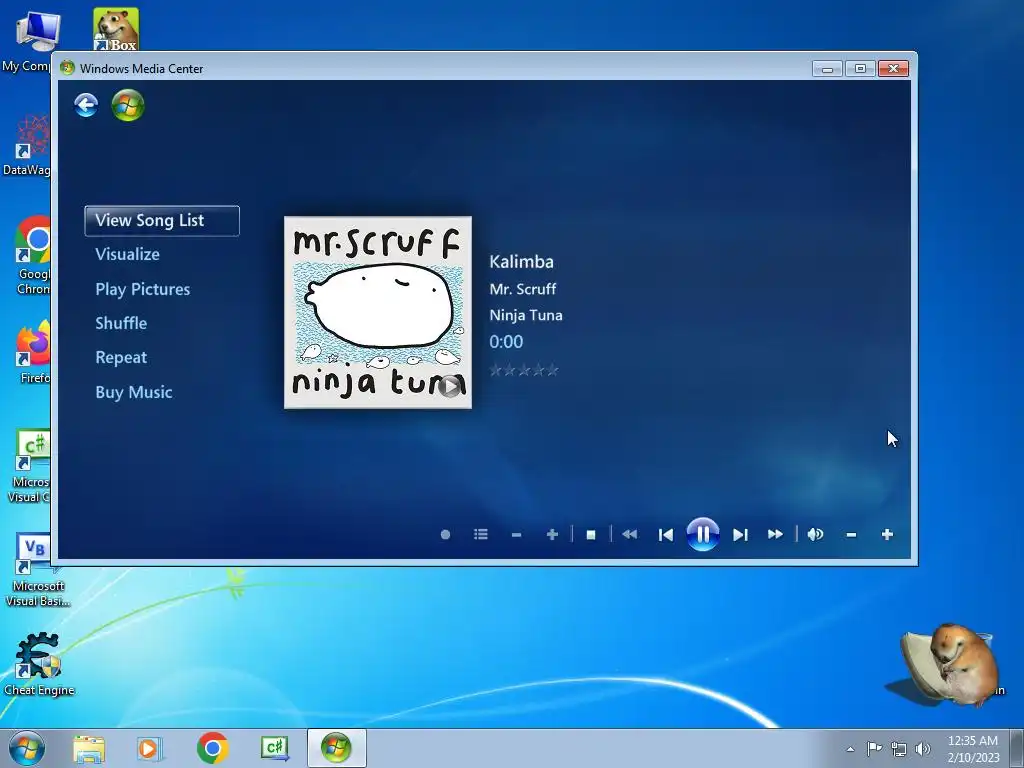Mute audio with the speaker icon
The width and height of the screenshot is (1024, 768).
pyautogui.click(x=815, y=534)
